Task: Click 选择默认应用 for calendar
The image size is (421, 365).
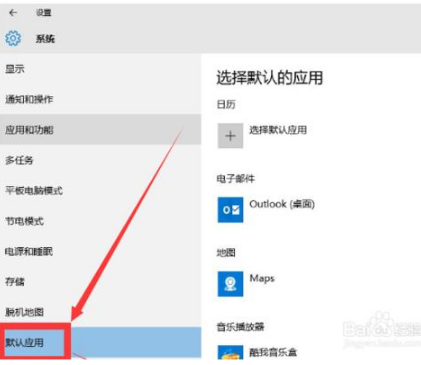Action: (278, 130)
